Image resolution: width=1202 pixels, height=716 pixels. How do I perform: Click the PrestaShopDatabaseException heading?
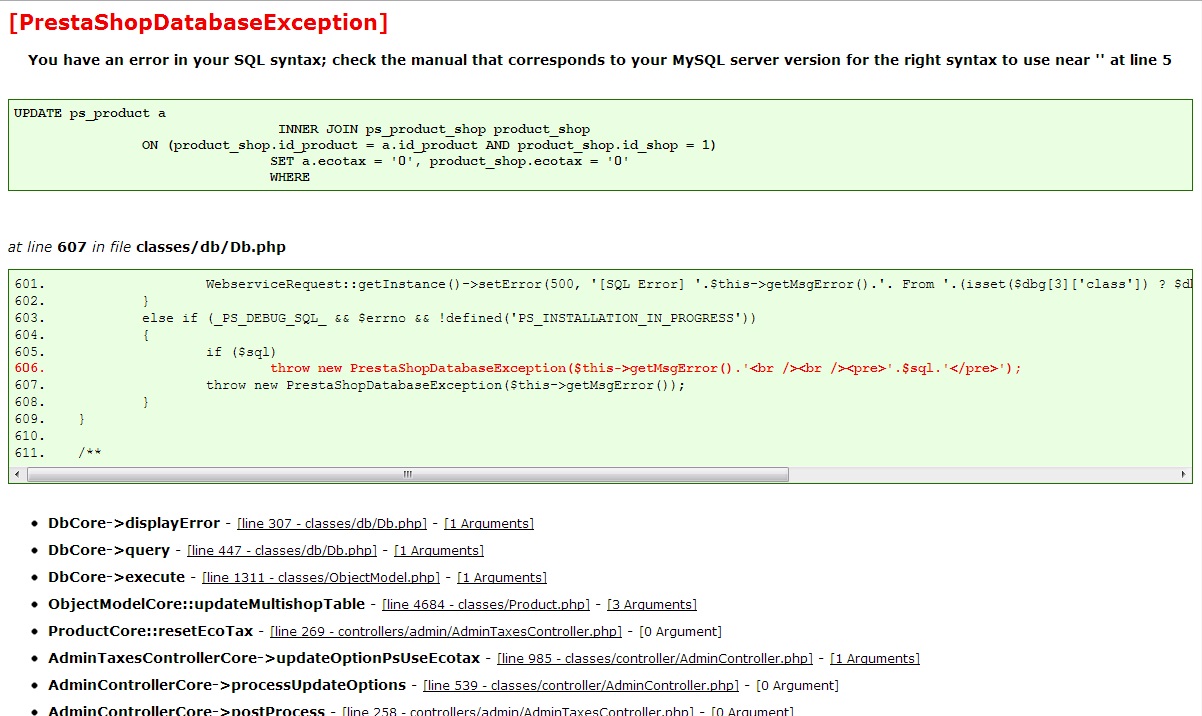[198, 23]
